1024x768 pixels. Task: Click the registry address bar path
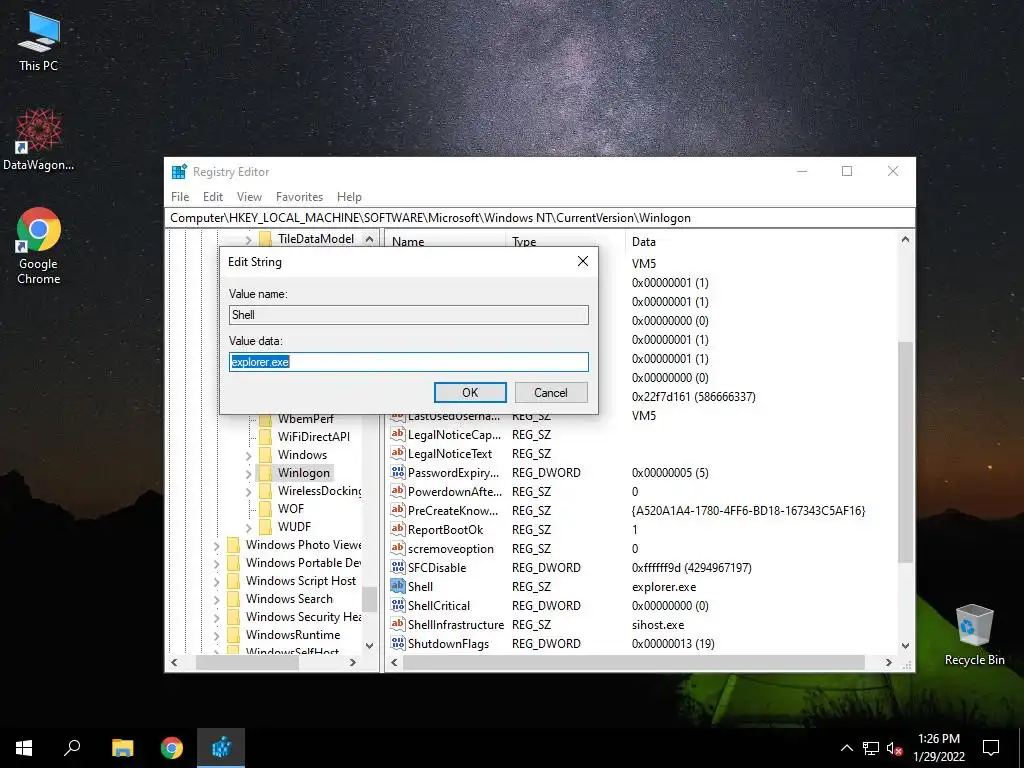[430, 217]
